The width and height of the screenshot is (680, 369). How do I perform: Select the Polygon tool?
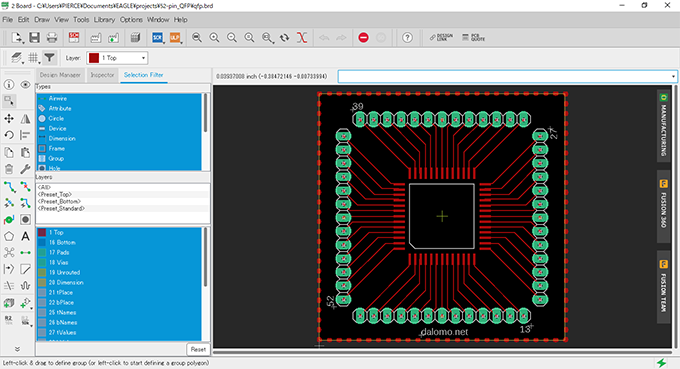[x=9, y=236]
